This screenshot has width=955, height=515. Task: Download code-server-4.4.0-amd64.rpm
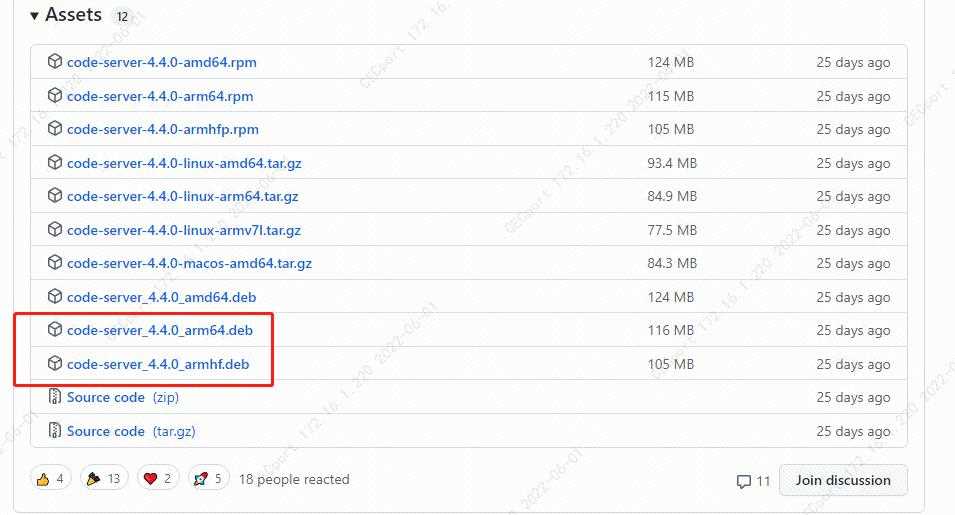click(161, 62)
